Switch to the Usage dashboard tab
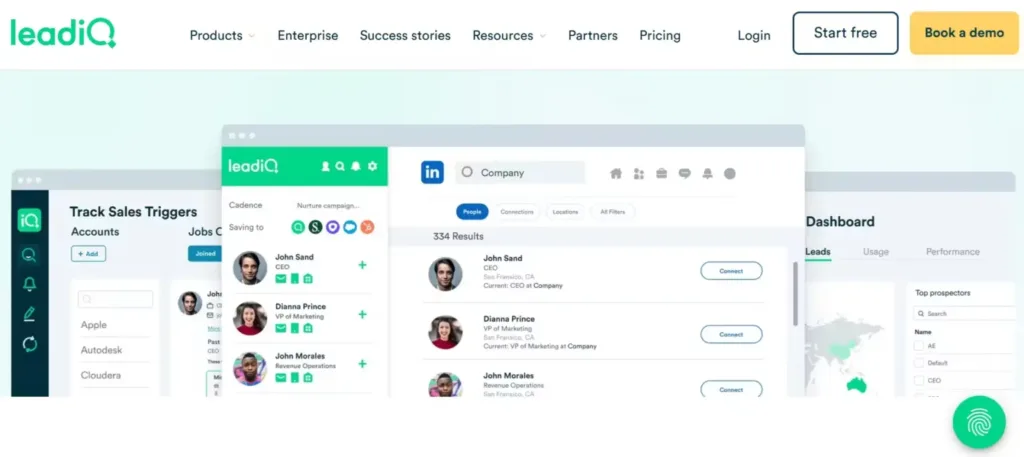This screenshot has width=1024, height=457. 876,252
